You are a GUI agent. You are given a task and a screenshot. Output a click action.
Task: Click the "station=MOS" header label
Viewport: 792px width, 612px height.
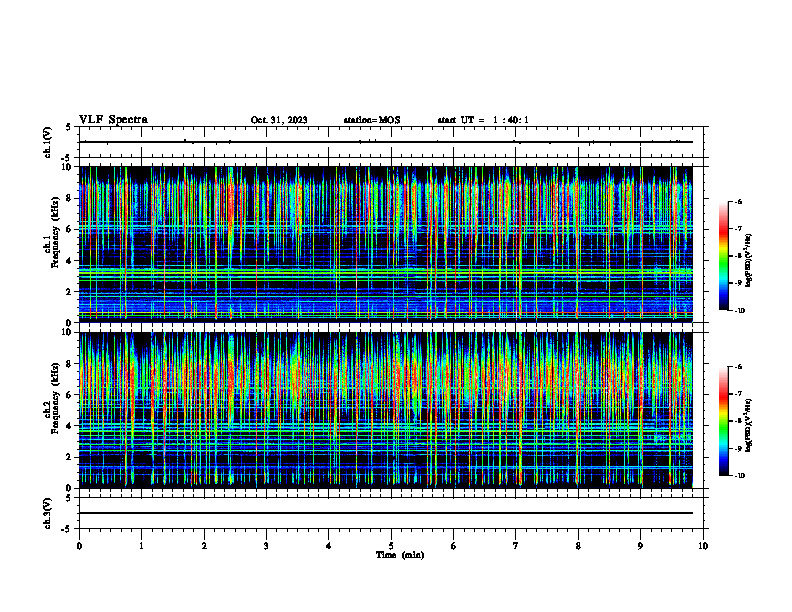372,120
